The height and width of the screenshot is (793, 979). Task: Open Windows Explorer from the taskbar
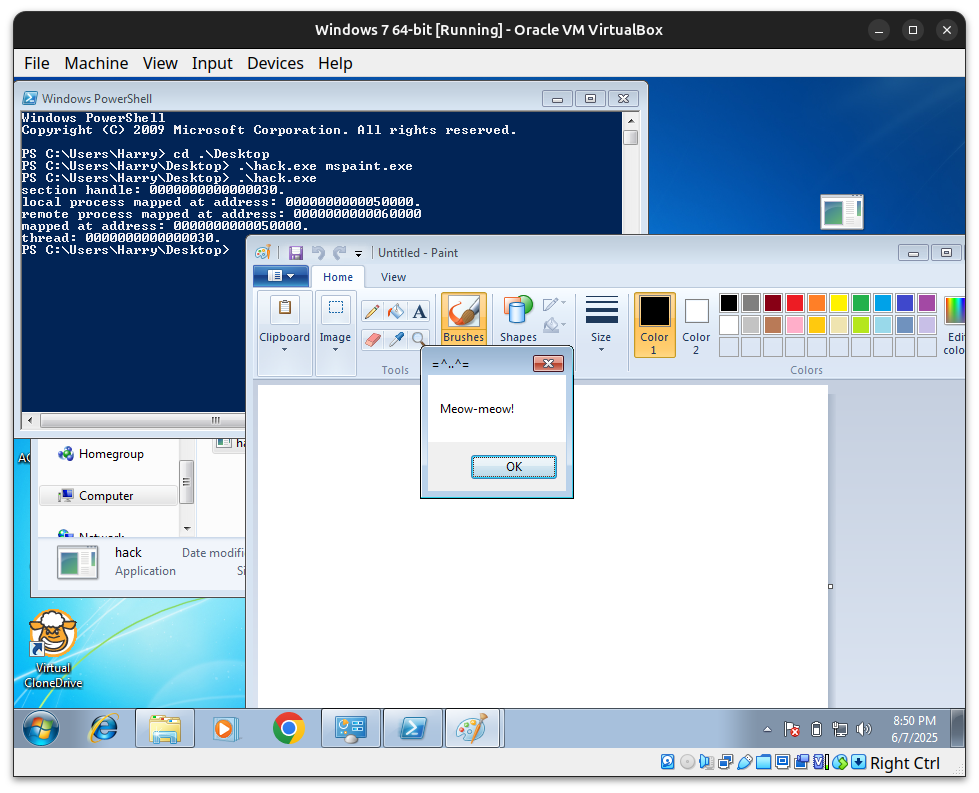tap(165, 728)
